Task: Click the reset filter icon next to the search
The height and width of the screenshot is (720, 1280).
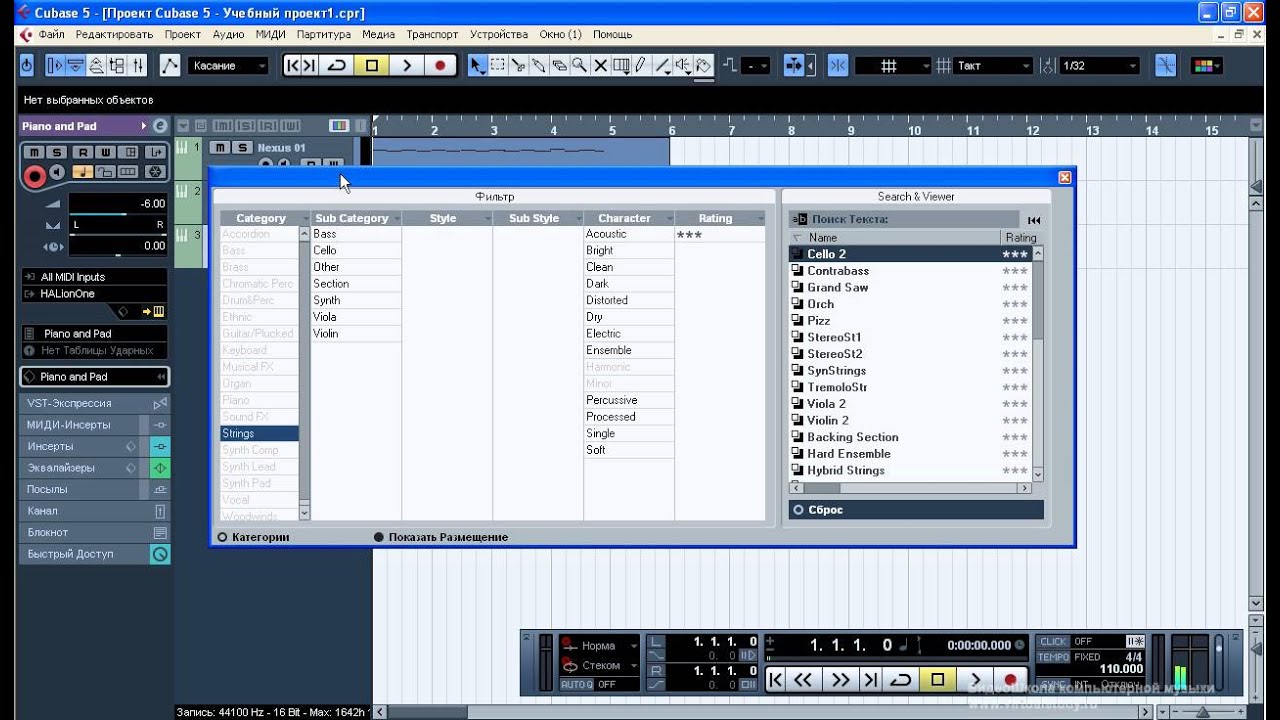Action: (x=1034, y=220)
